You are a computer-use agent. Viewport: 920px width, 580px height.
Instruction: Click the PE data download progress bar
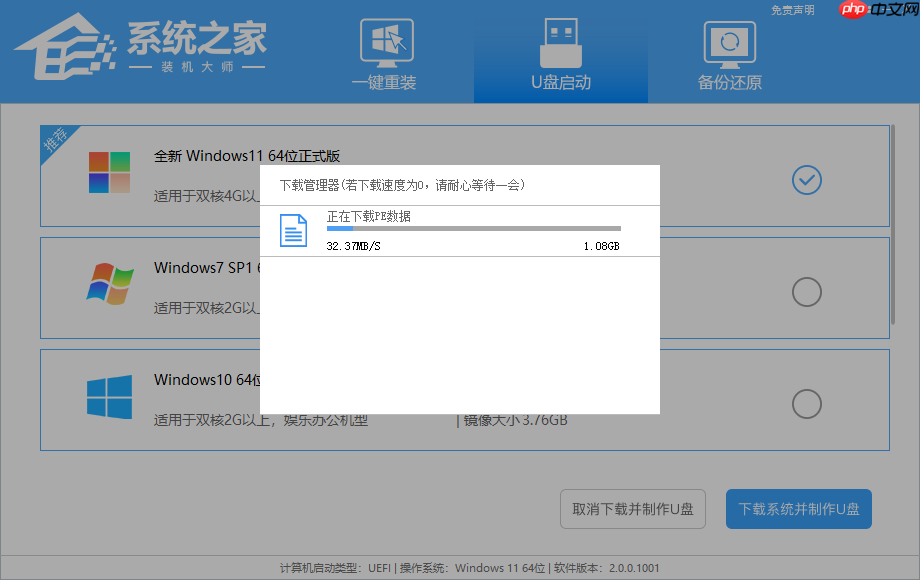coord(473,227)
